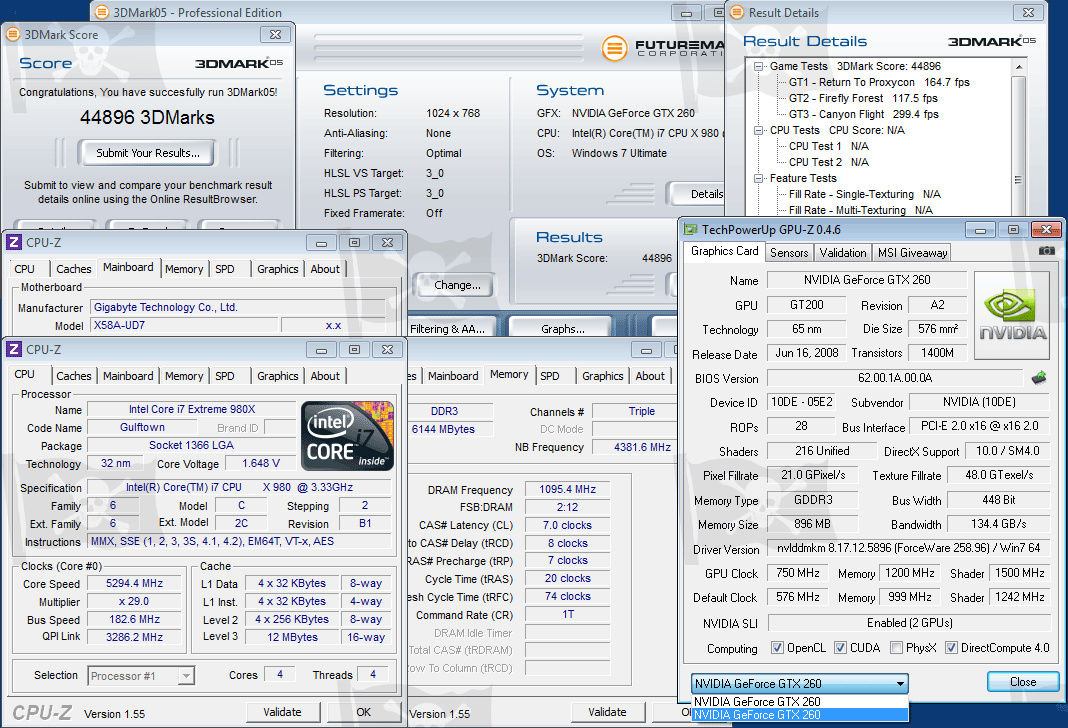Click the 3DMark05 main window title icon

pyautogui.click(x=101, y=12)
